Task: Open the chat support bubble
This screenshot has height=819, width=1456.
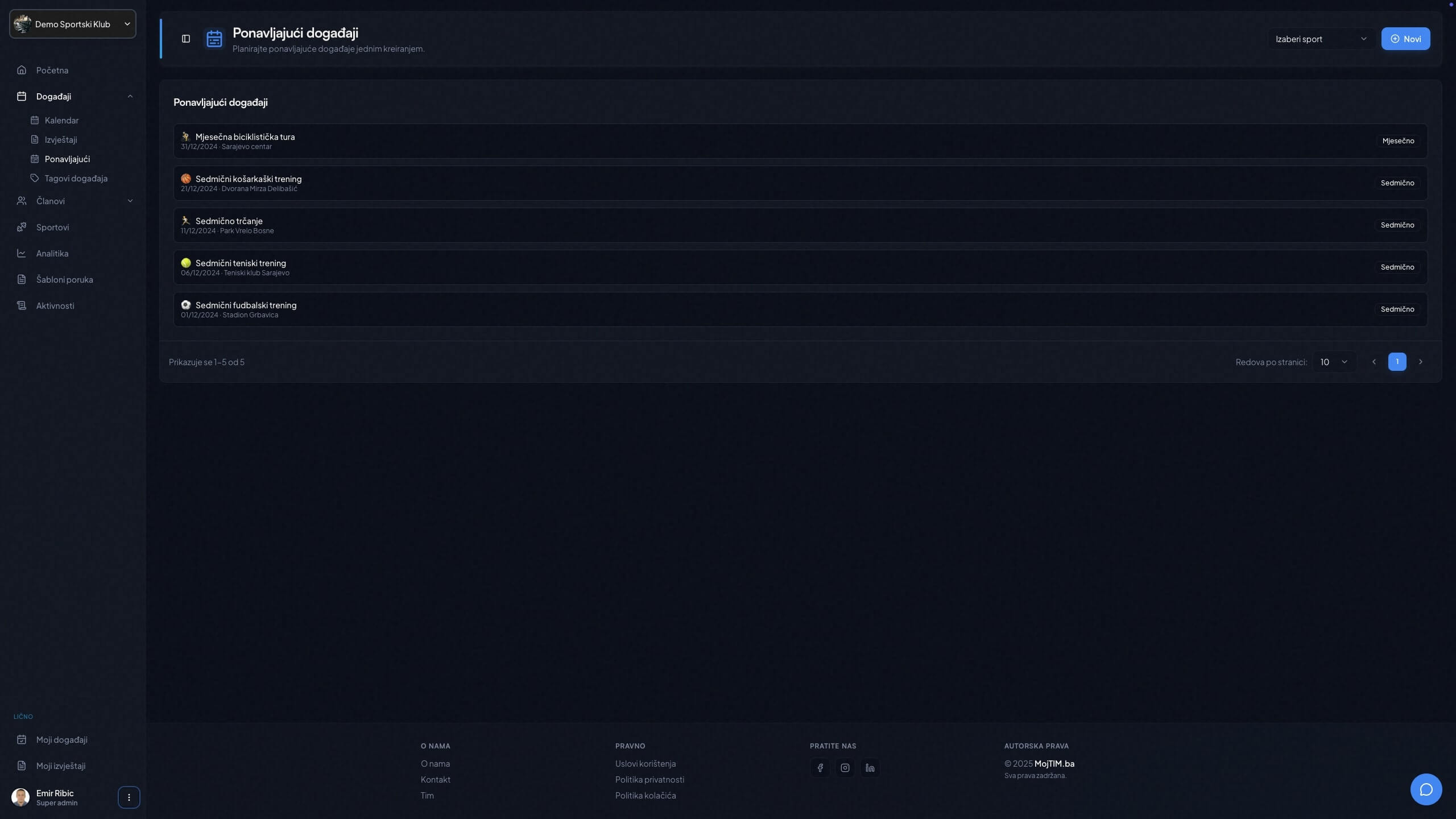Action: 1426,789
